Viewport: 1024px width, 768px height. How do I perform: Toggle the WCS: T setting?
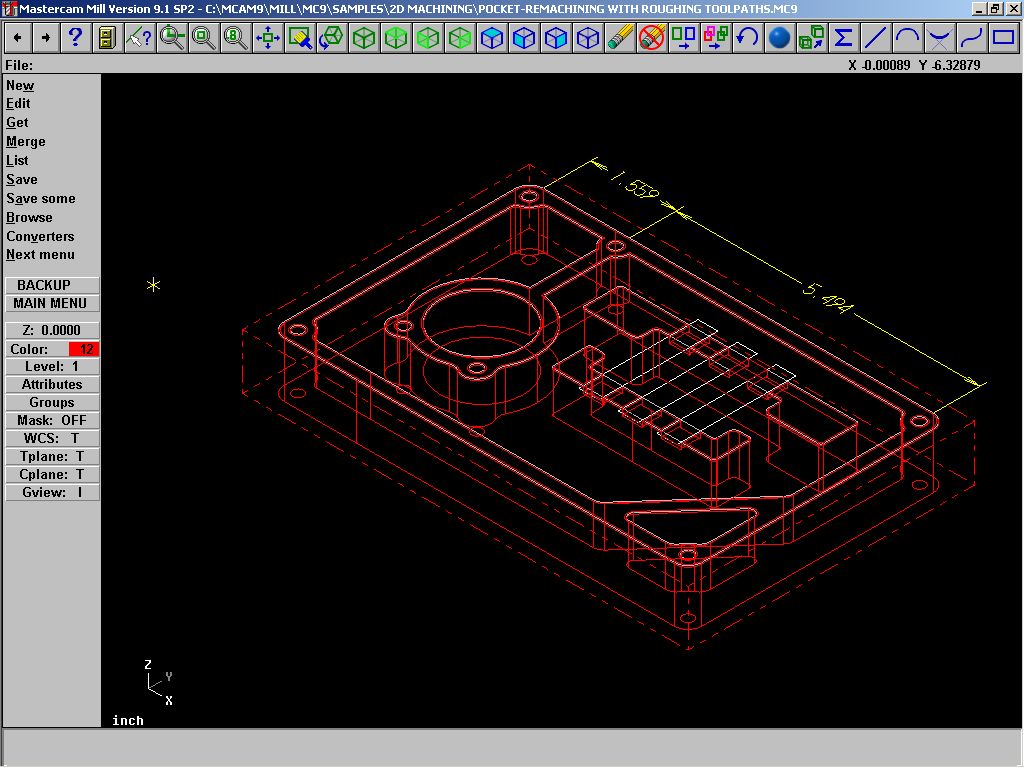click(x=52, y=439)
